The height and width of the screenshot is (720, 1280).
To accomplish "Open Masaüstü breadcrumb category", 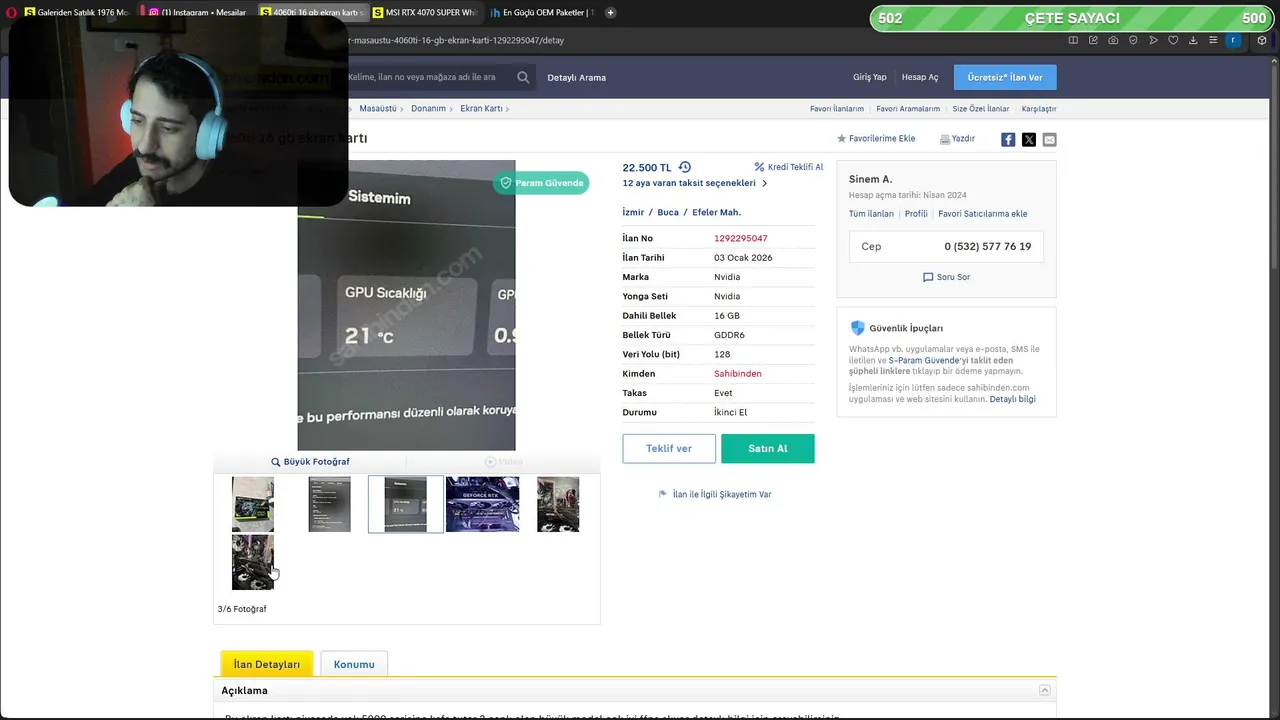I will point(378,108).
